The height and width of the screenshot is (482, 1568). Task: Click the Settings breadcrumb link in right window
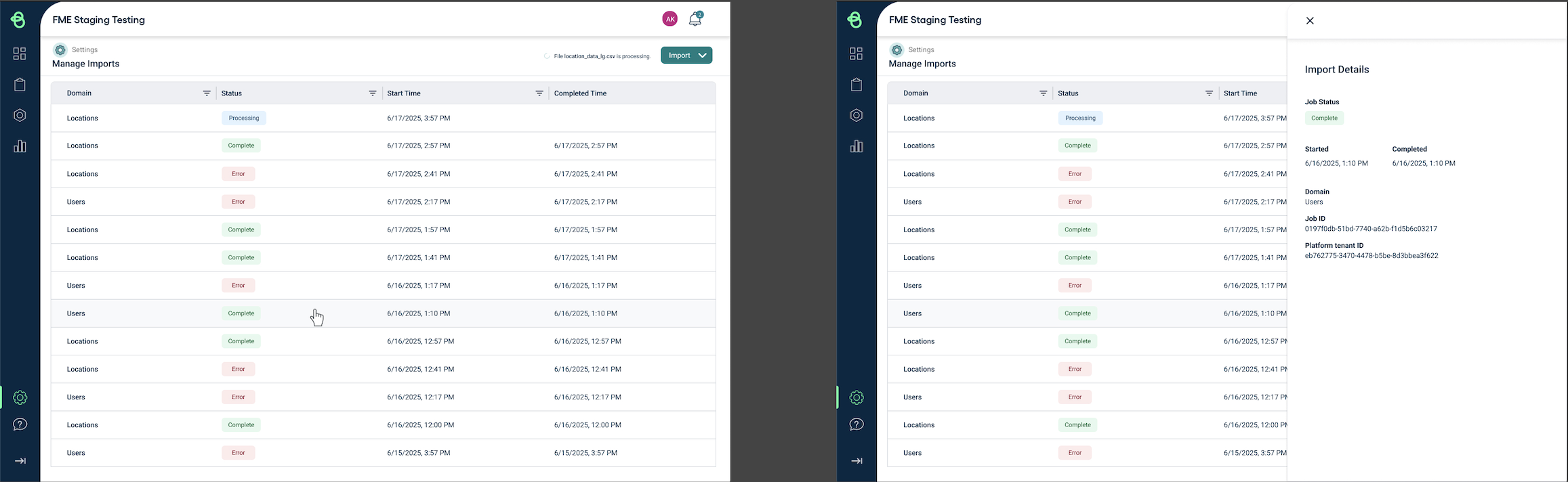click(921, 49)
